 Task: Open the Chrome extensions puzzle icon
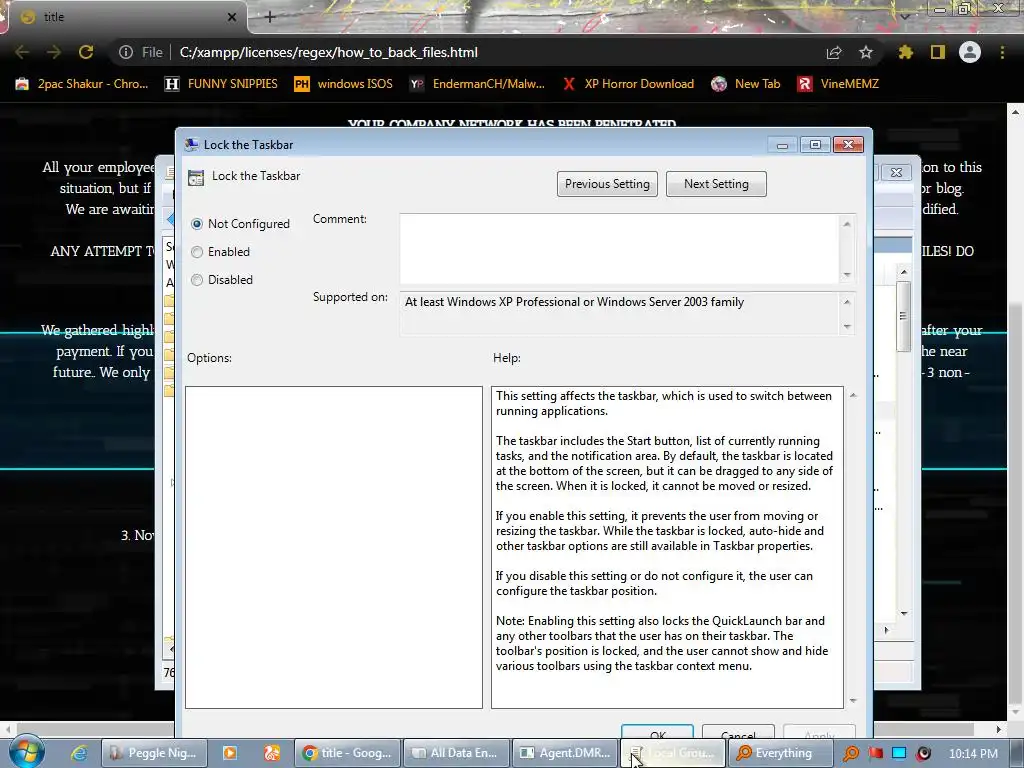click(x=905, y=52)
